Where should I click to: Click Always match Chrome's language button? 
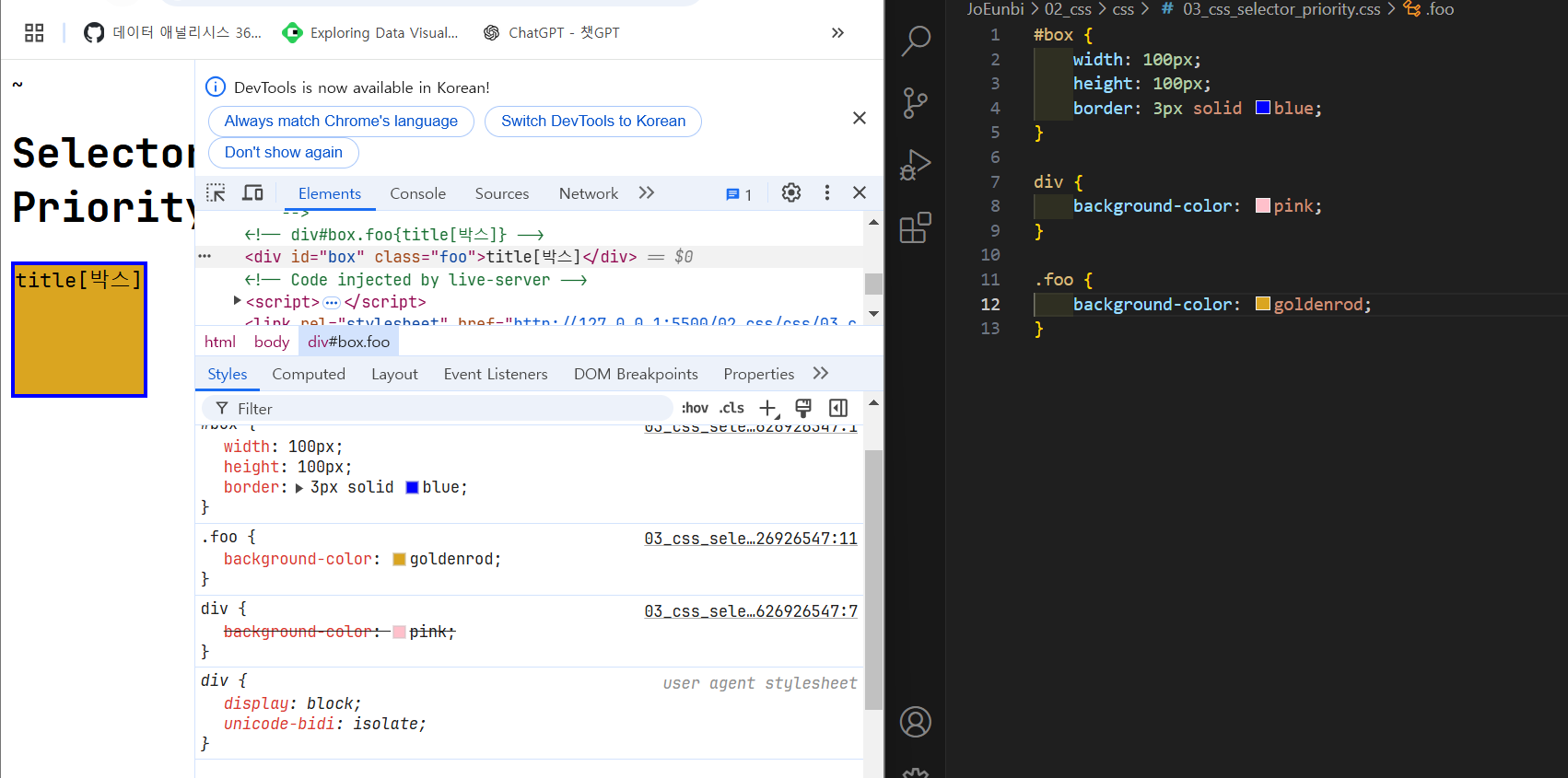coord(341,122)
